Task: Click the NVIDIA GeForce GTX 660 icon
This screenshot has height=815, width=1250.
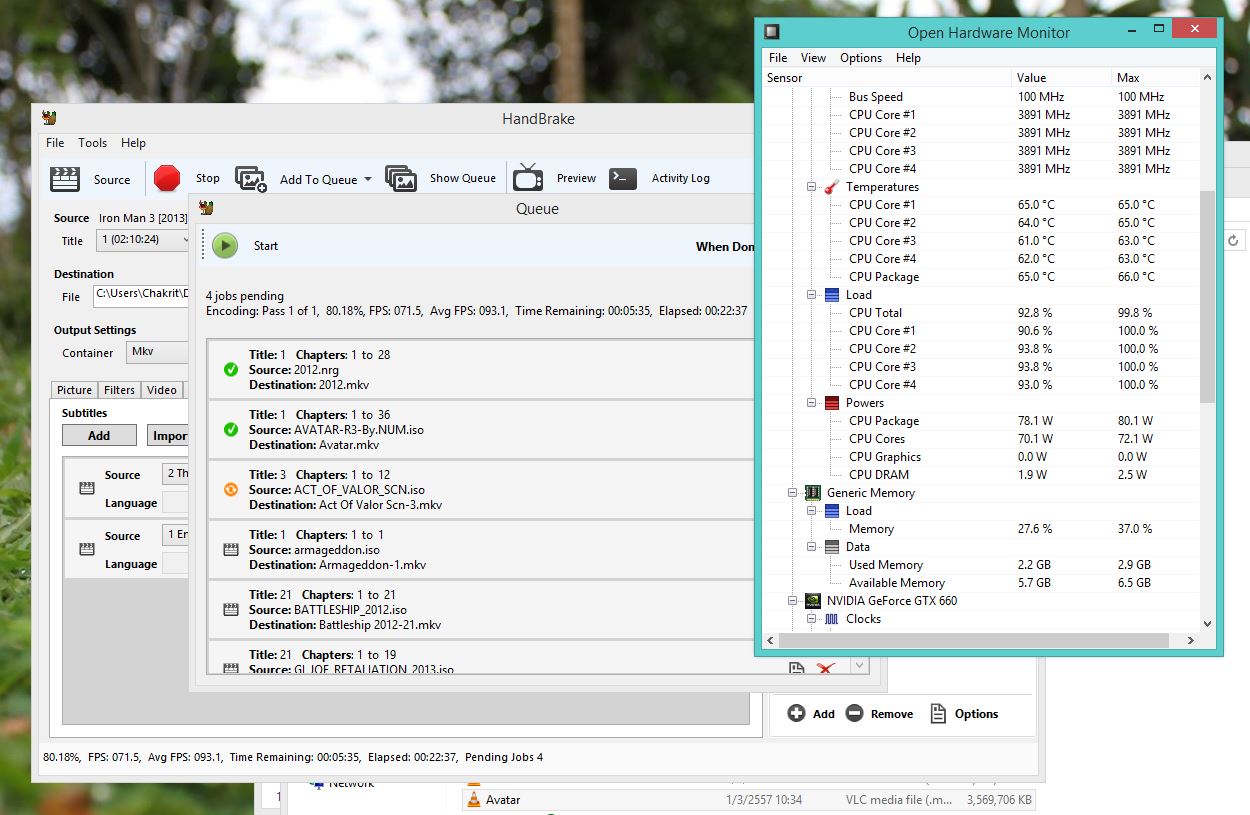Action: tap(813, 601)
